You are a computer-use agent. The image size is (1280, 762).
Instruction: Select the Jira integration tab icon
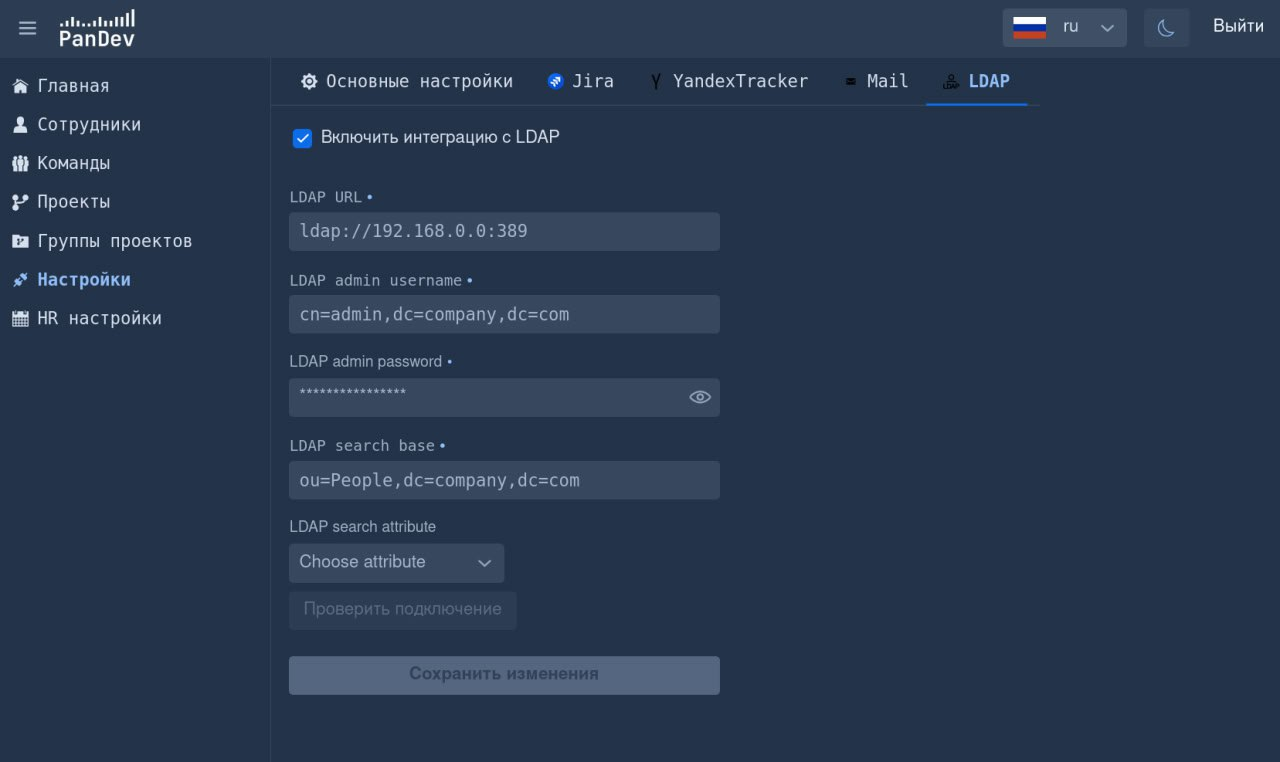[x=556, y=81]
